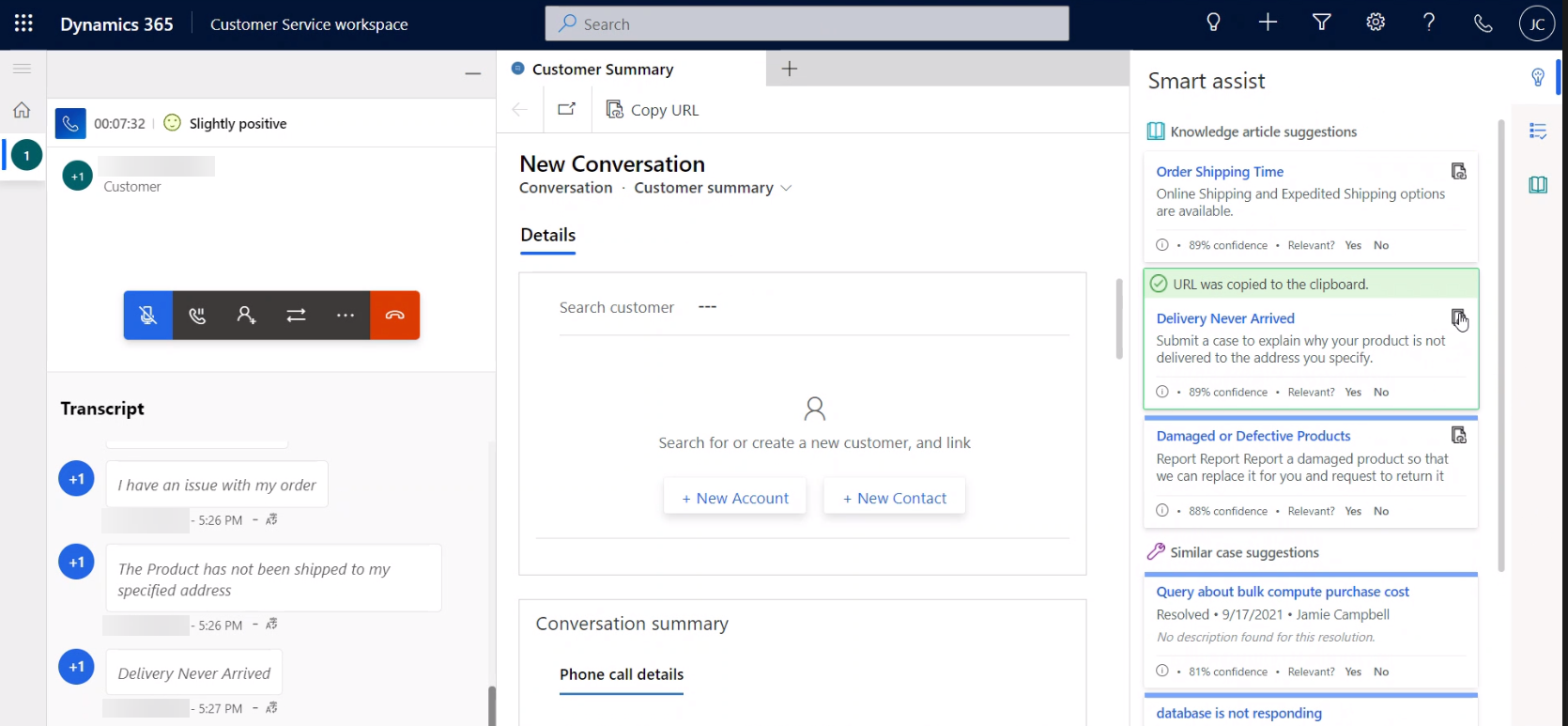Click the New Contact button
This screenshot has width=1568, height=726.
coord(895,498)
